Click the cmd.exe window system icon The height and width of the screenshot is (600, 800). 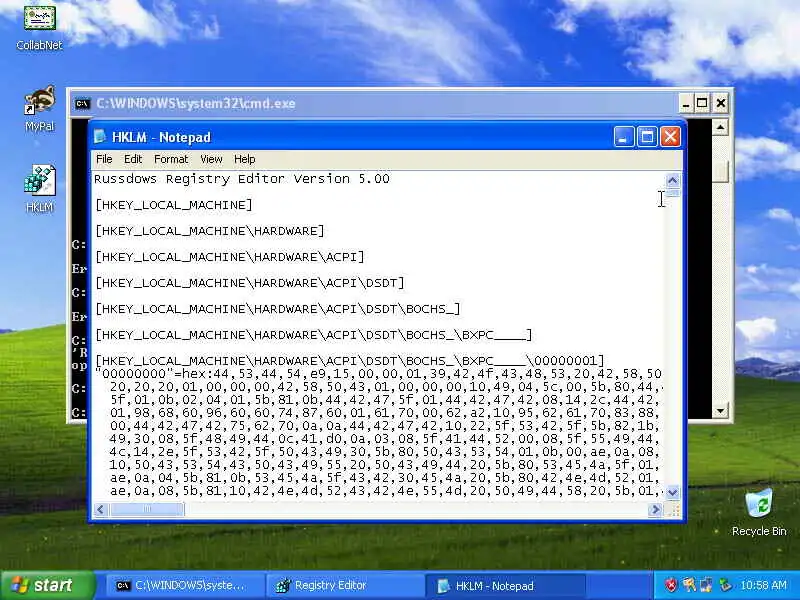point(82,104)
